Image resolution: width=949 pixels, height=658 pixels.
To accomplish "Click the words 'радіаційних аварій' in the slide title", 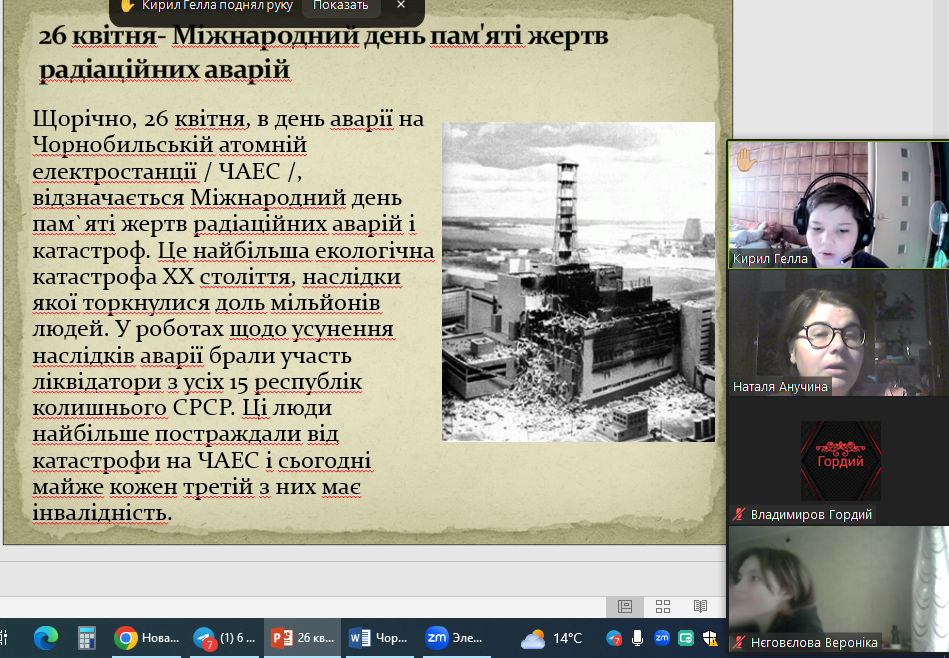I will (x=165, y=69).
